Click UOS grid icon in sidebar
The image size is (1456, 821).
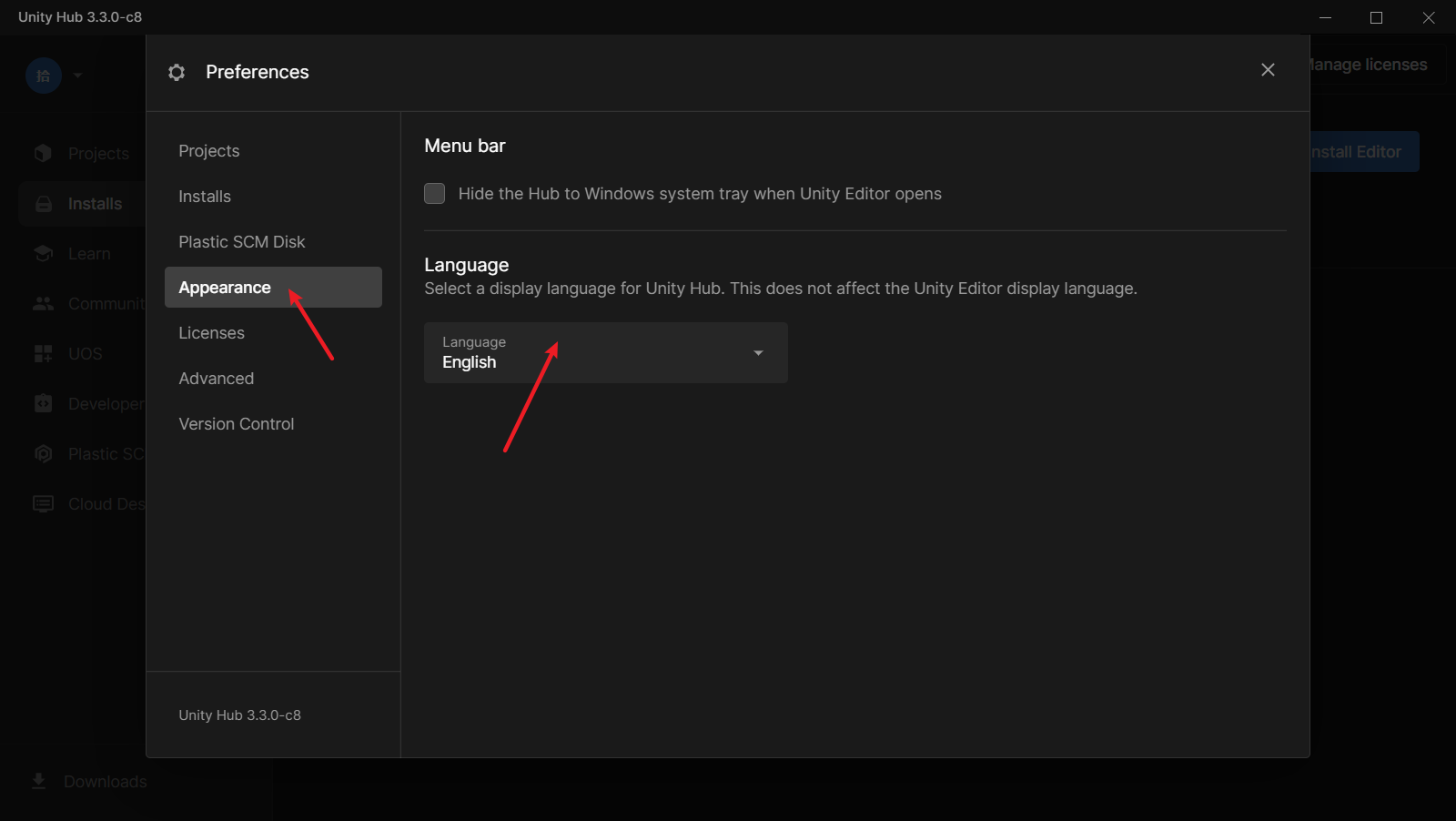coord(43,354)
